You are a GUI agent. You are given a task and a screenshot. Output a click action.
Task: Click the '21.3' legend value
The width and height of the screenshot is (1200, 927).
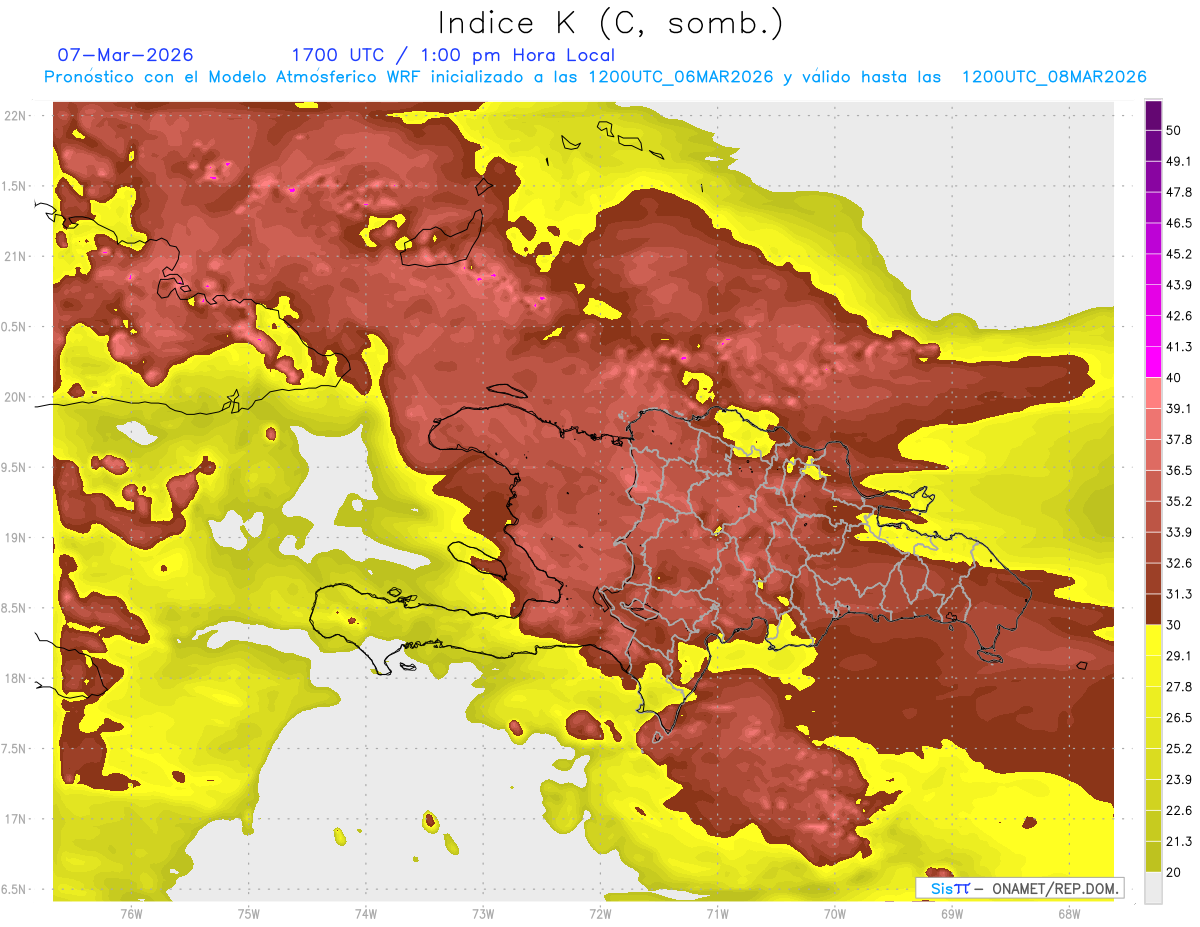(x=1179, y=841)
